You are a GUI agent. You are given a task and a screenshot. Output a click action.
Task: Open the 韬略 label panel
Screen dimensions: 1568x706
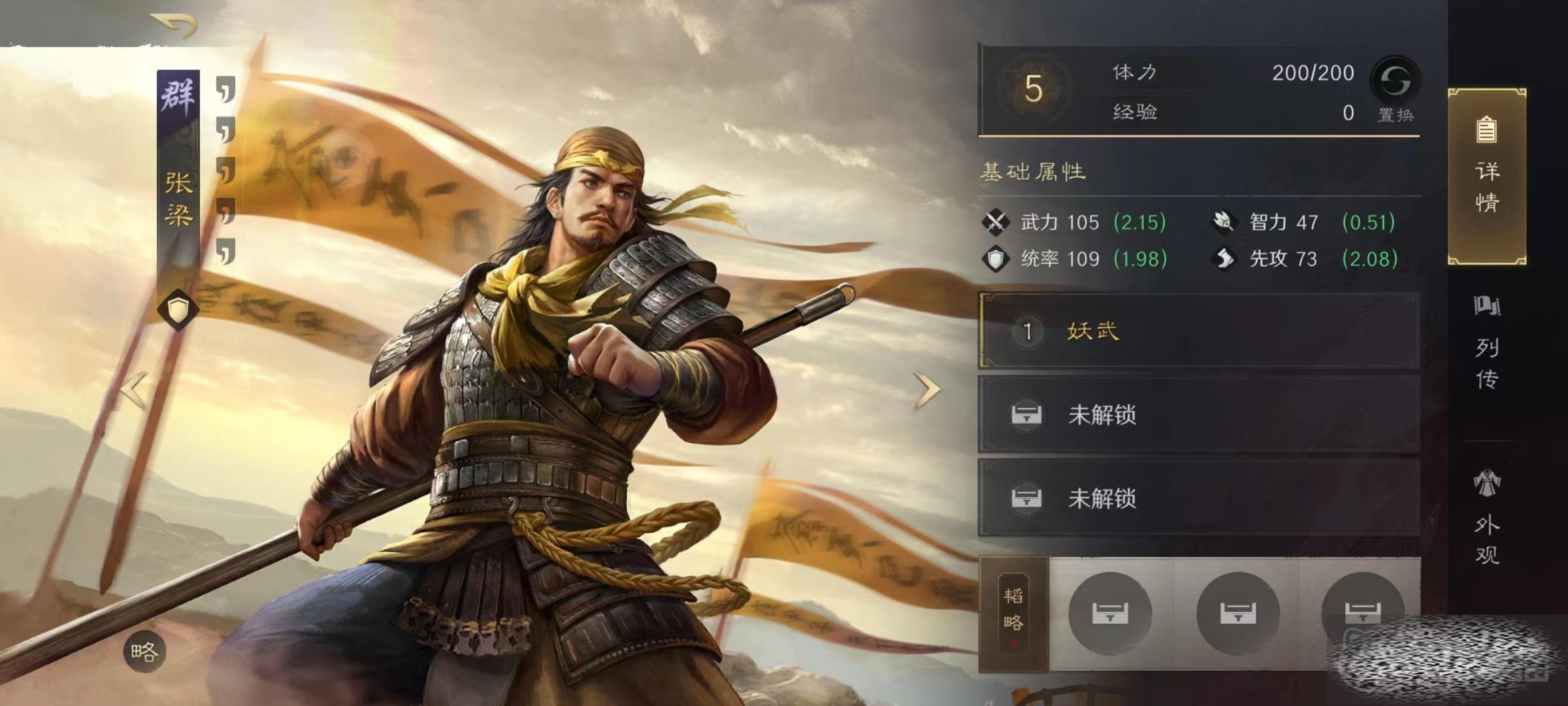(x=1013, y=613)
